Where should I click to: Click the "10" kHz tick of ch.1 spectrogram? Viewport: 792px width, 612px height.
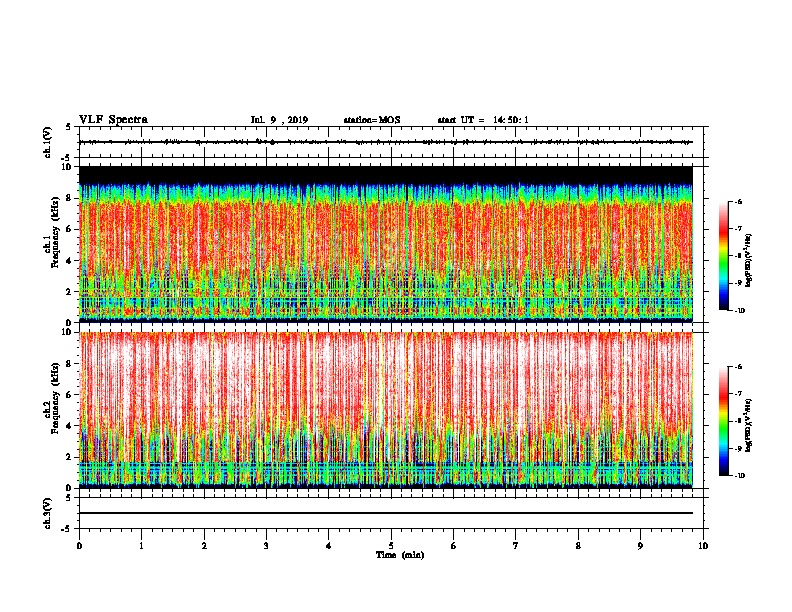(67, 167)
